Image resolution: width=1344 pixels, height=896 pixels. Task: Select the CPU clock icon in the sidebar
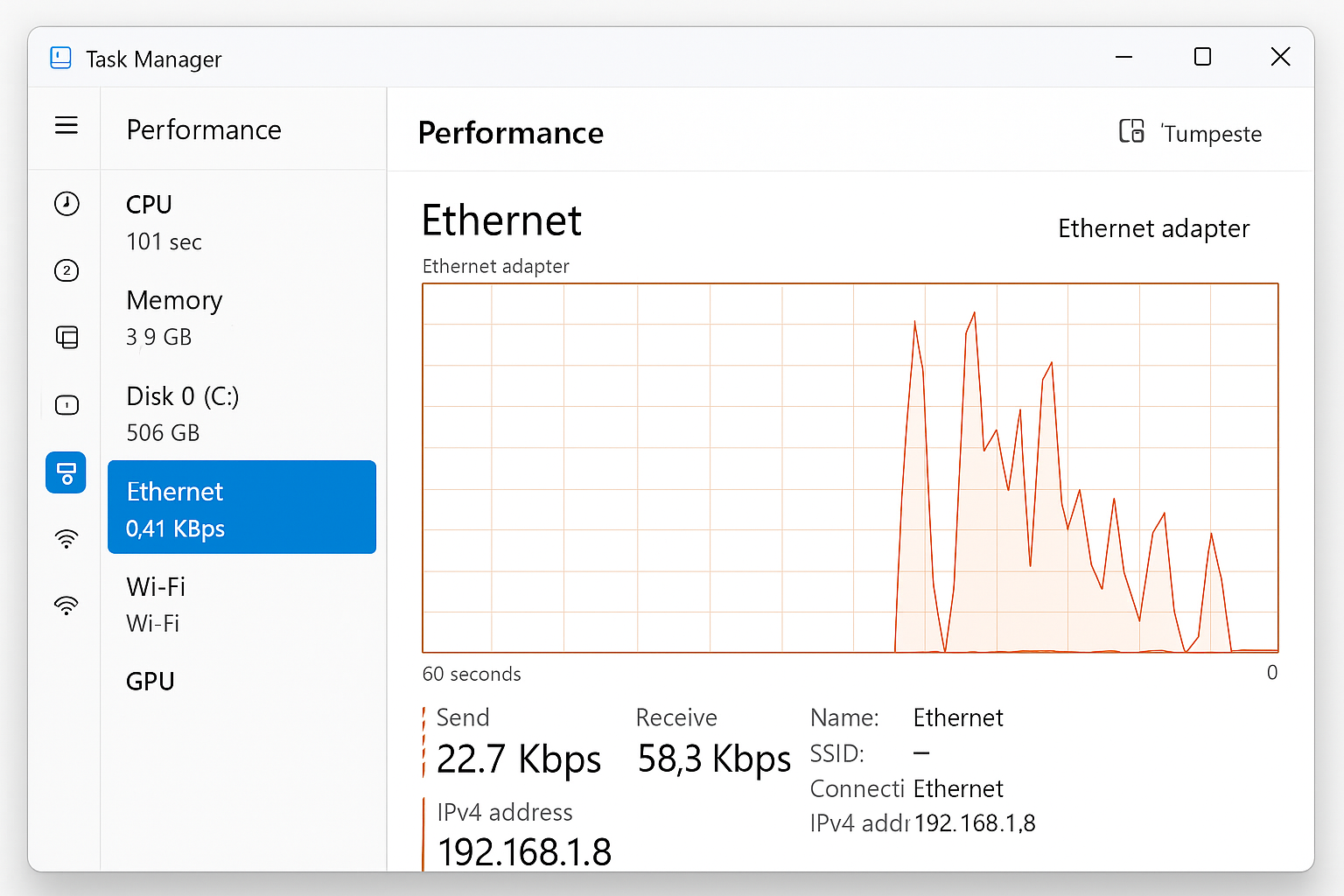pyautogui.click(x=66, y=203)
